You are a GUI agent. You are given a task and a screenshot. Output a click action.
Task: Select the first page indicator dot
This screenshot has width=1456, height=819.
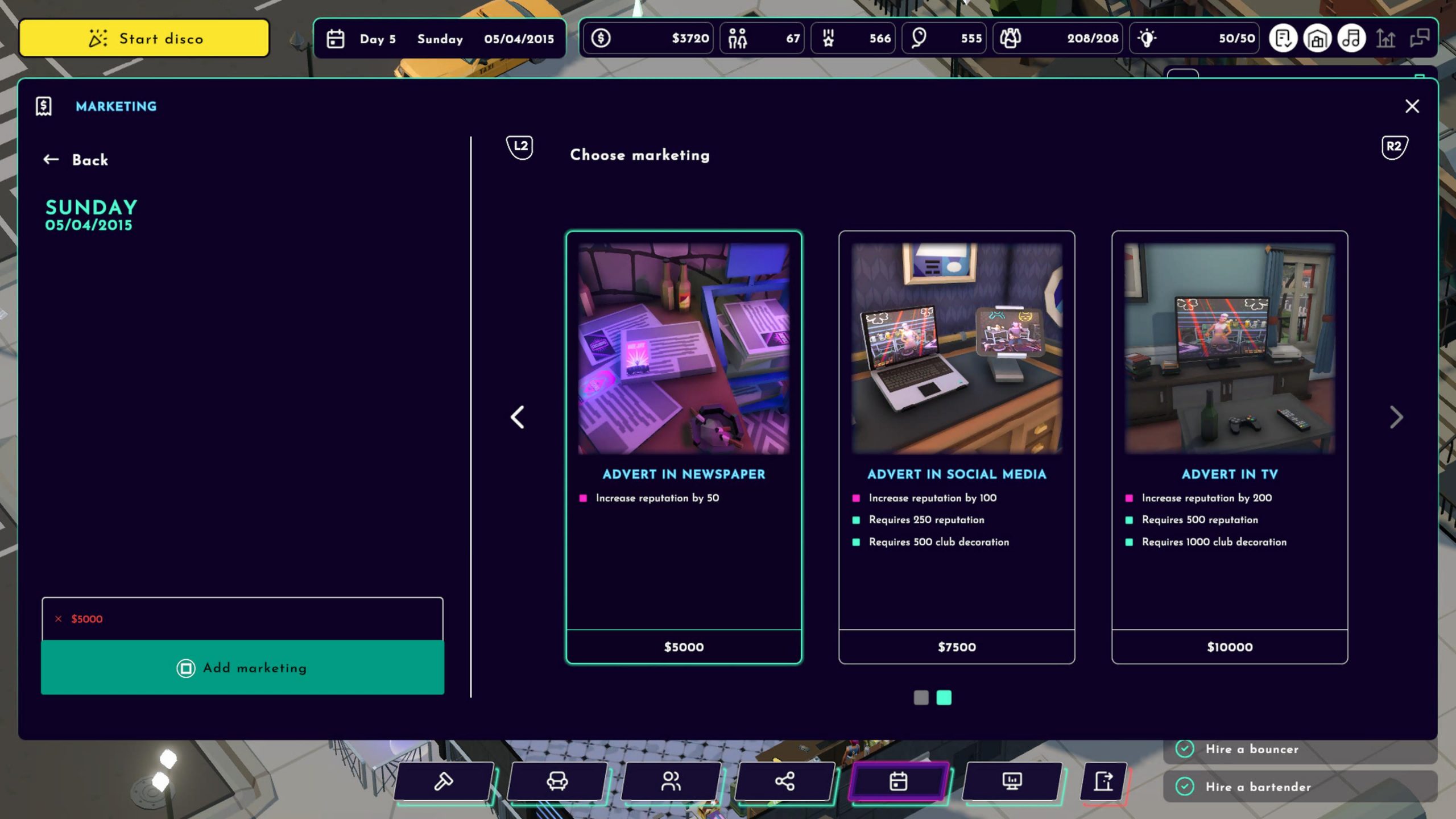coord(921,697)
